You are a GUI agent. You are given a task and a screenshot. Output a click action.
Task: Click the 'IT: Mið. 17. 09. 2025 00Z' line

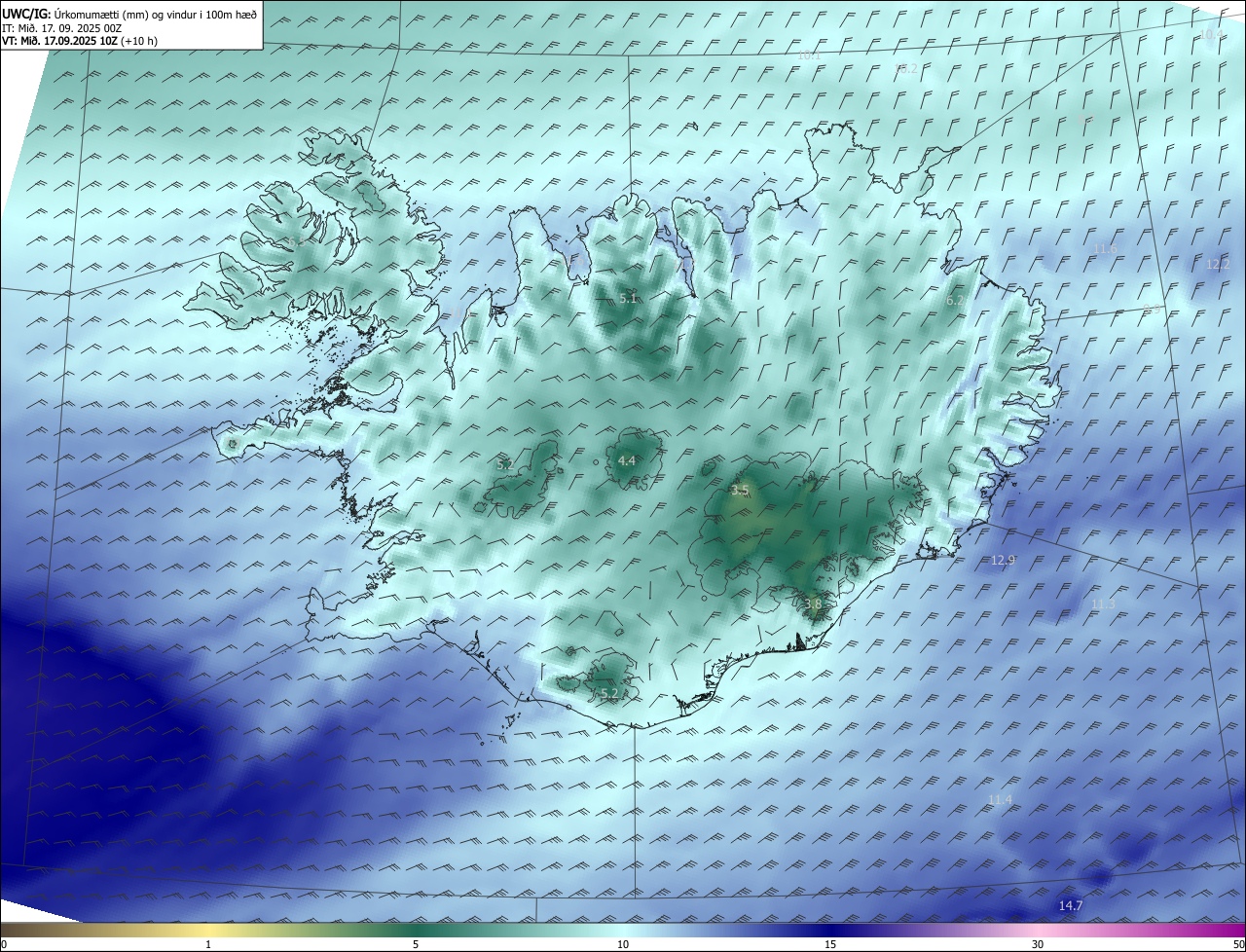click(62, 28)
